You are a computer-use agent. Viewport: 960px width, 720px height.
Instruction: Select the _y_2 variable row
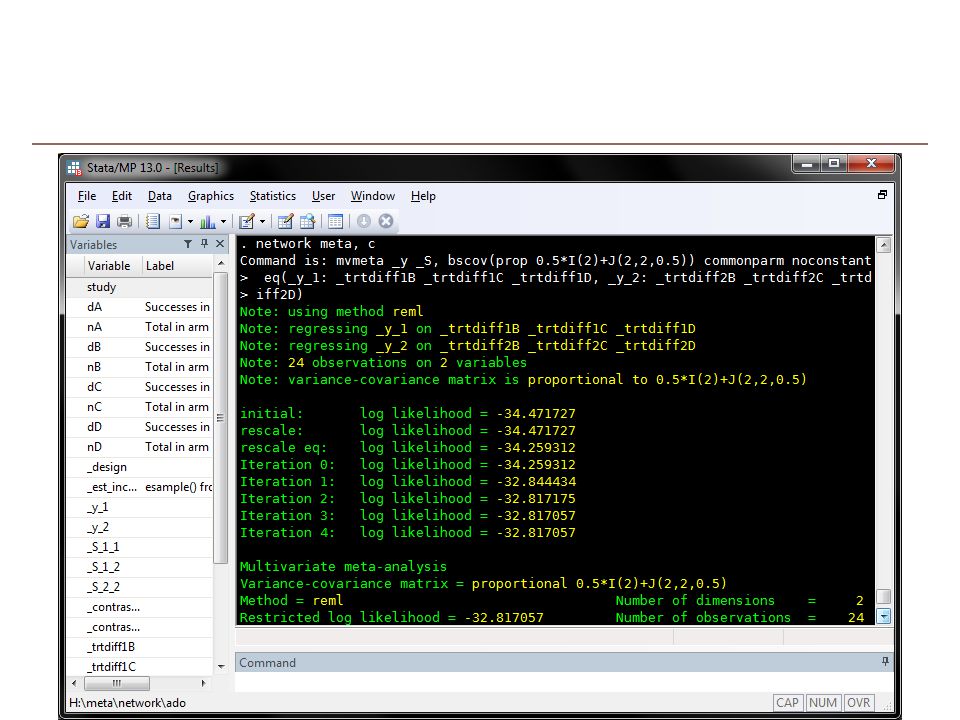pyautogui.click(x=140, y=527)
